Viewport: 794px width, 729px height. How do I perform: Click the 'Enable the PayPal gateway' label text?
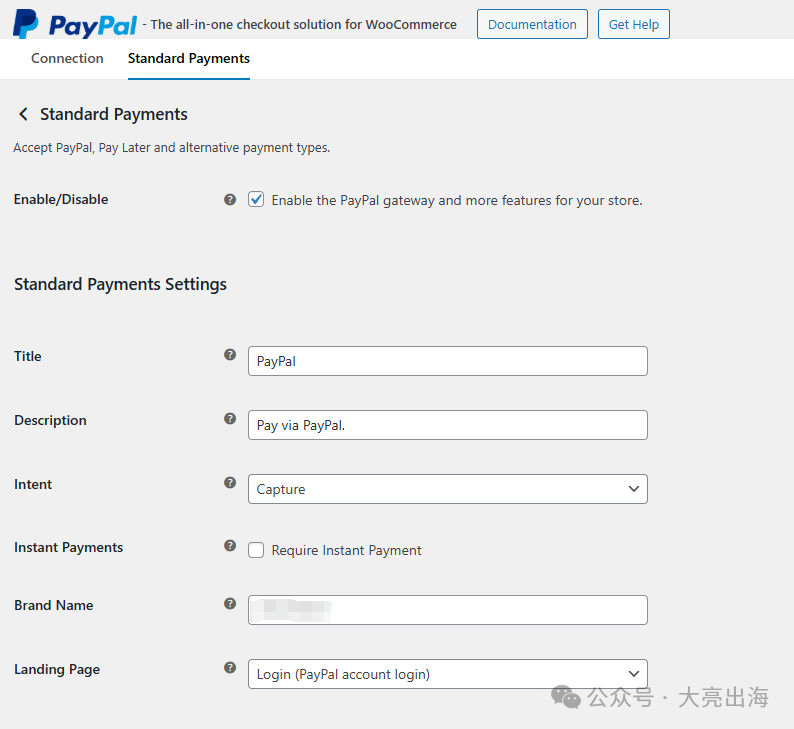(x=457, y=200)
